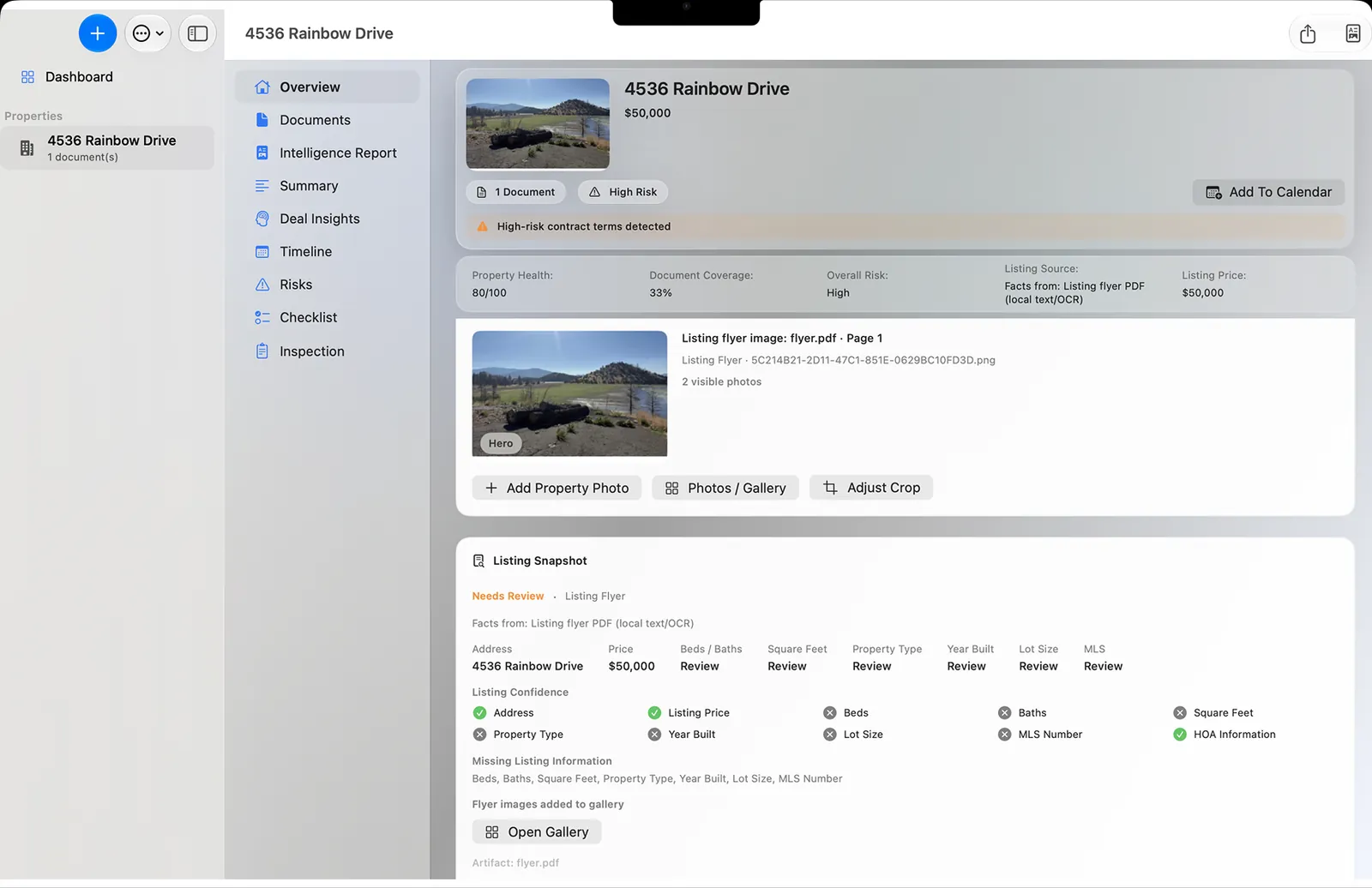Click the blue plus add button
Image resolution: width=1372 pixels, height=888 pixels.
coord(98,33)
